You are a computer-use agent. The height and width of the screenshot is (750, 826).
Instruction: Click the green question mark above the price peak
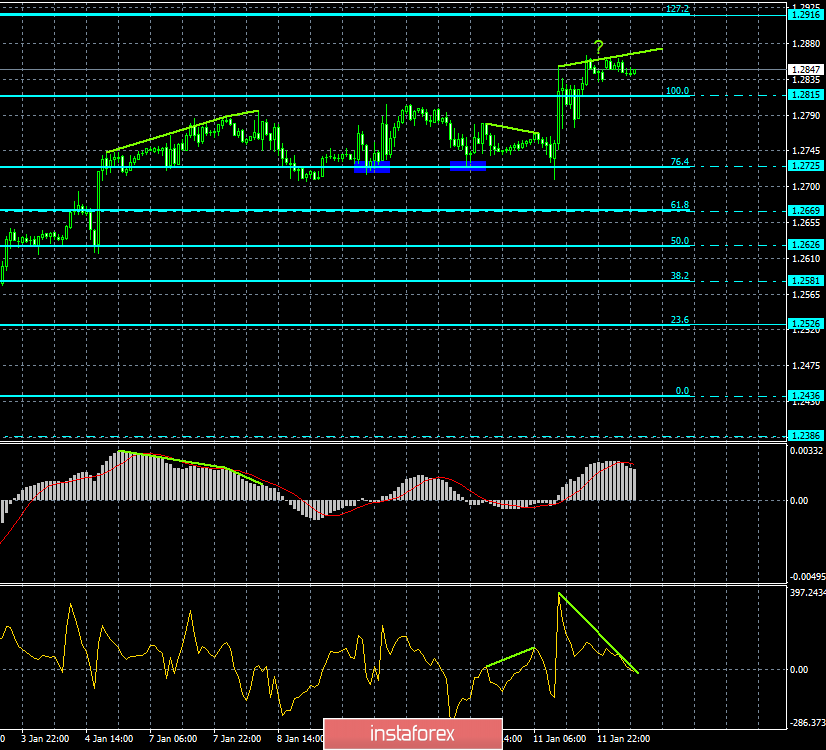click(598, 45)
